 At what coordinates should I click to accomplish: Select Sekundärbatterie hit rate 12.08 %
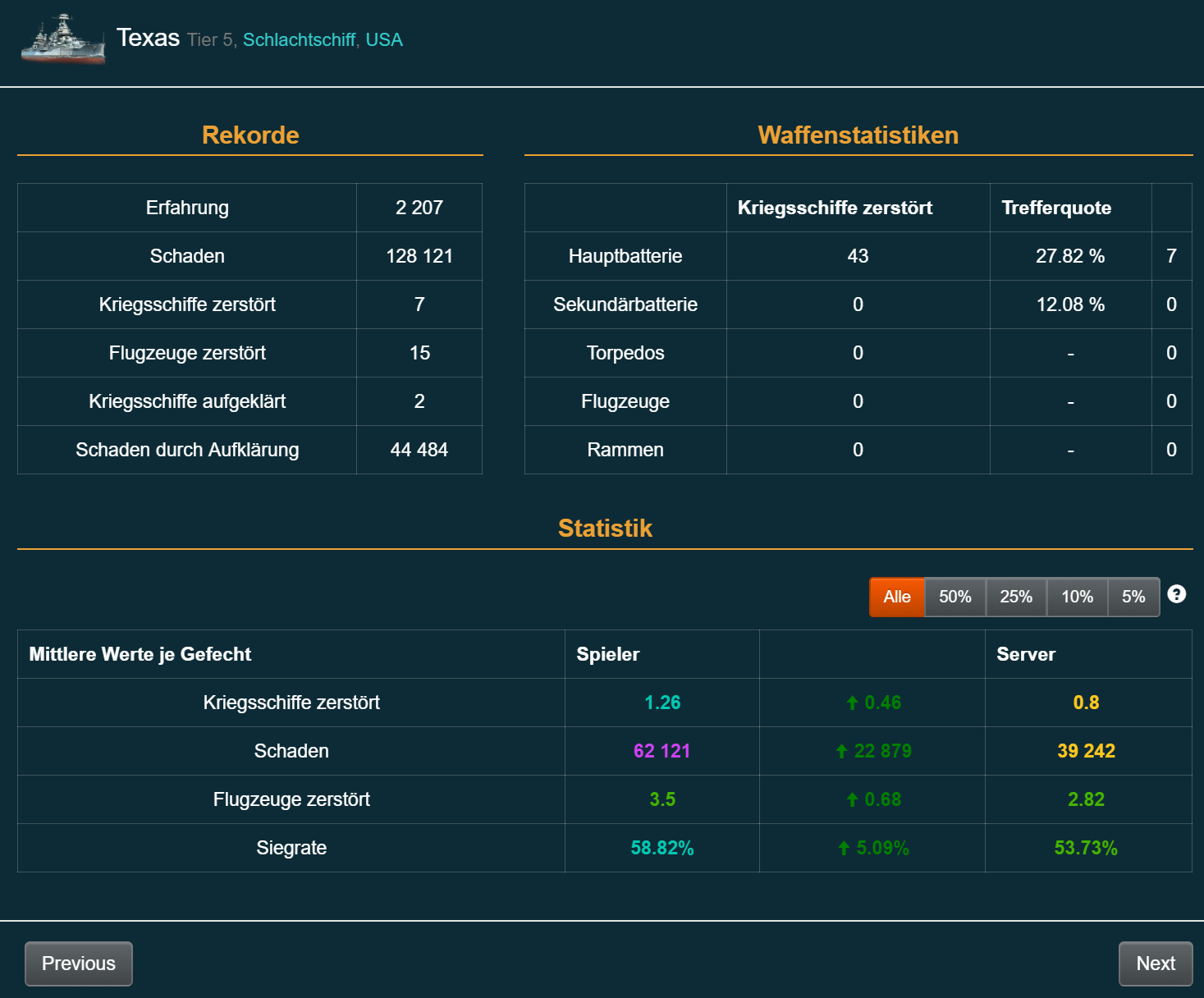click(1070, 304)
